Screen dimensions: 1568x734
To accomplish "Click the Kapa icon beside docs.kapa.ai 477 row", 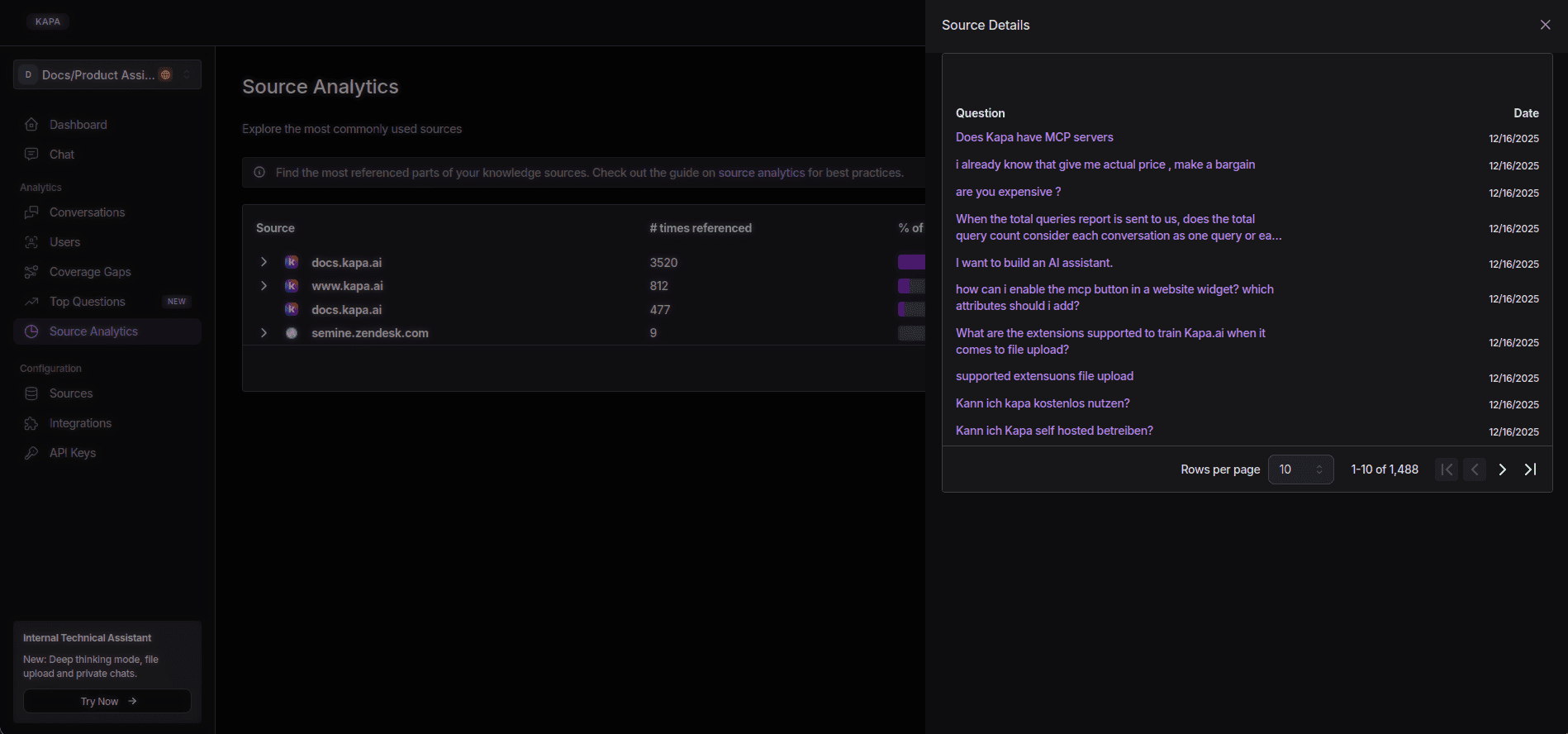I will 292,309.
